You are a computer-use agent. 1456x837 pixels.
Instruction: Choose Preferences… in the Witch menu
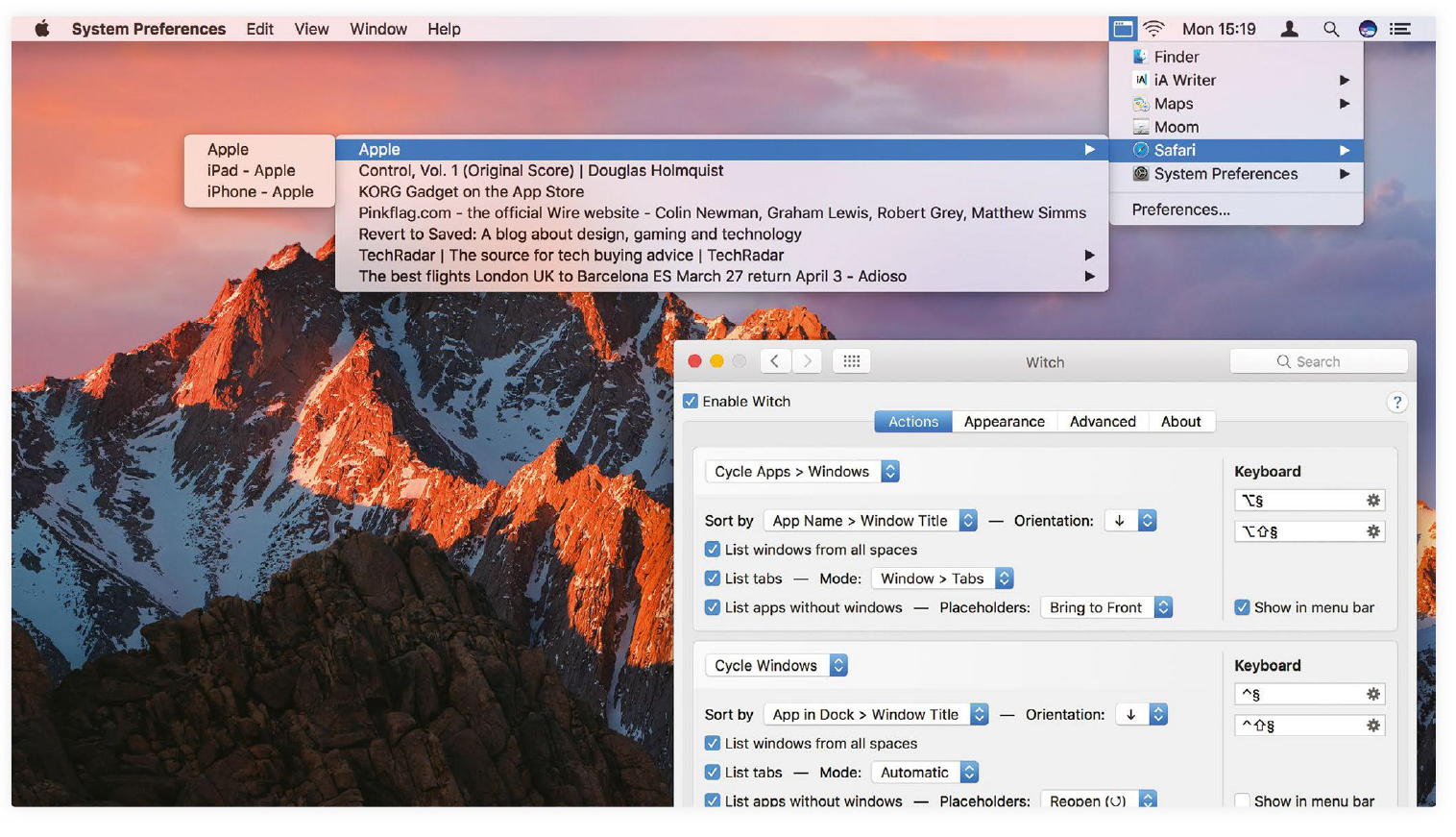[1236, 209]
